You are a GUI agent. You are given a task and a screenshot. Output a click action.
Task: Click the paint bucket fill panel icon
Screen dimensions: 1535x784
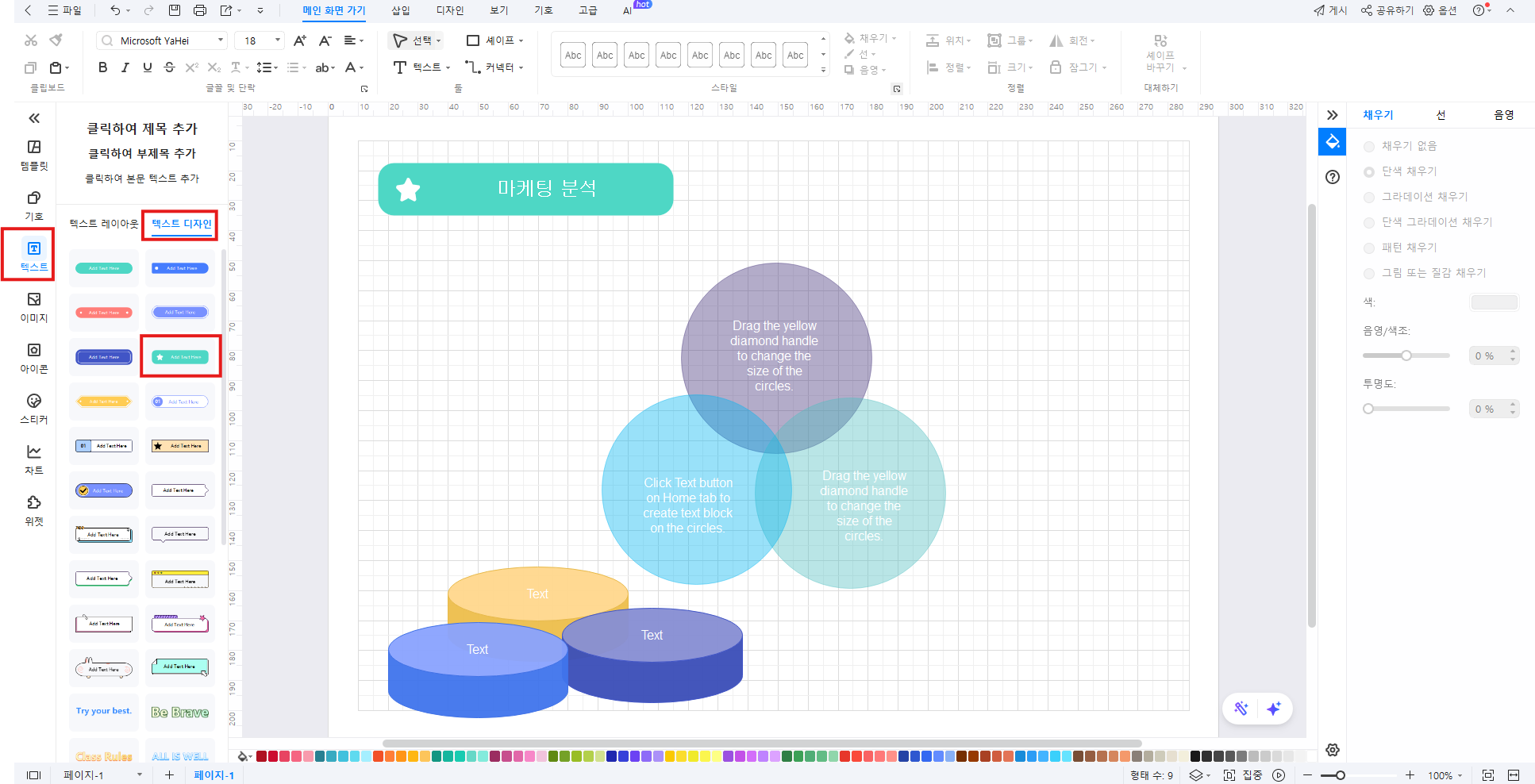(1333, 142)
